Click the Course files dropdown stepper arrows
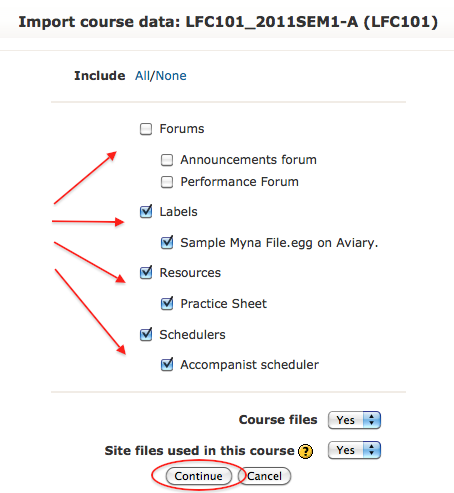Viewport: 454px width, 493px height. click(x=372, y=420)
